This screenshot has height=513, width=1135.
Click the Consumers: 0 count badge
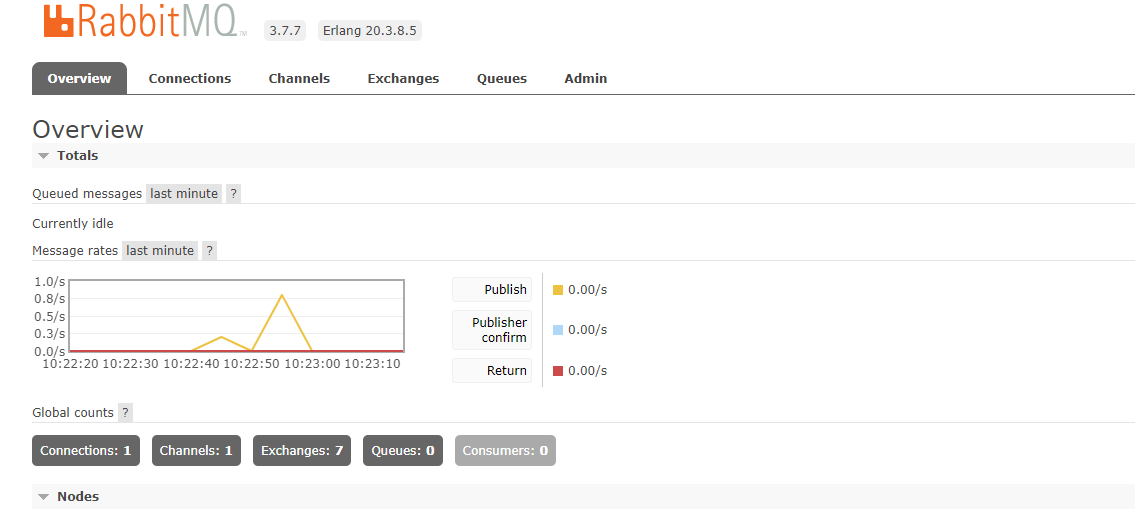point(505,450)
